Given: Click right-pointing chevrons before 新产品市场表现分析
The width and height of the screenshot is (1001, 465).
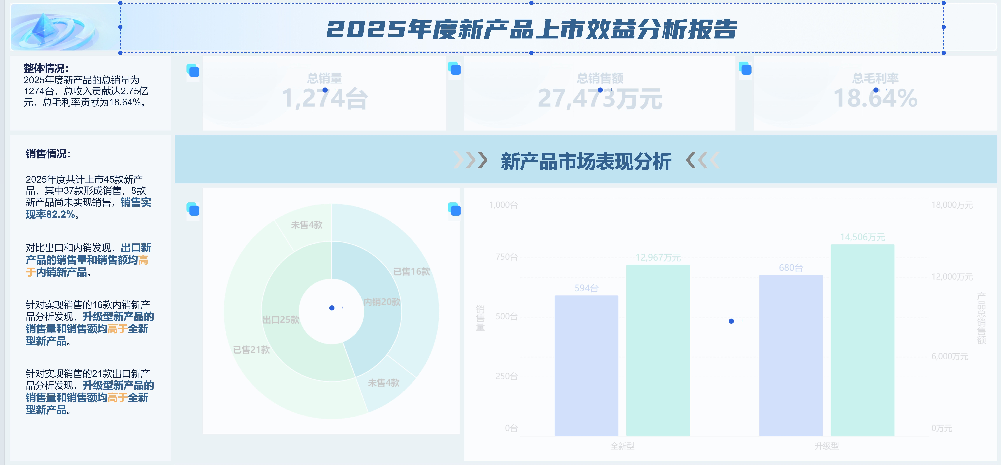Looking at the screenshot, I should [470, 161].
